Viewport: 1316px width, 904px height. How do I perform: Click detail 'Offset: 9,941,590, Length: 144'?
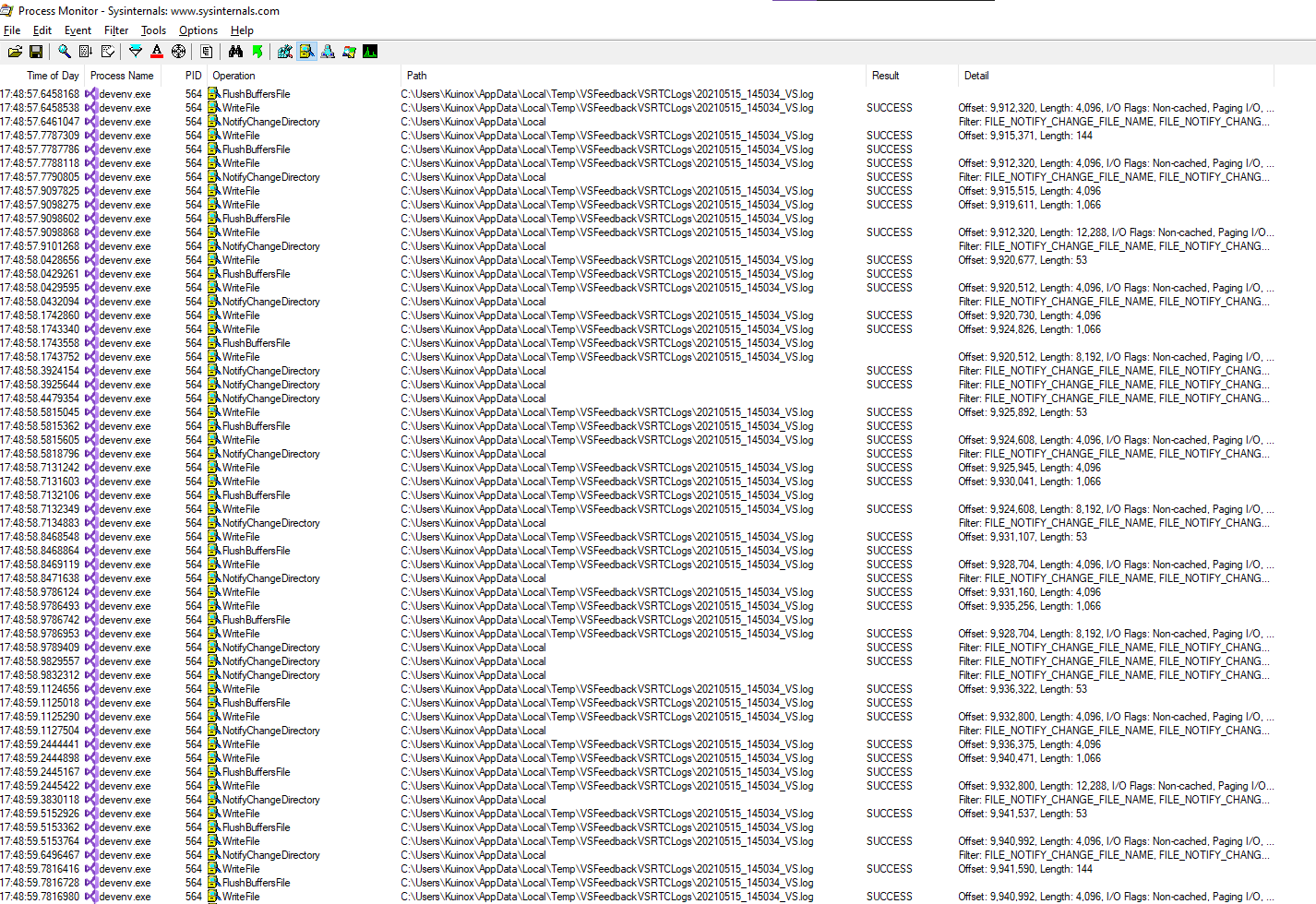point(1025,869)
